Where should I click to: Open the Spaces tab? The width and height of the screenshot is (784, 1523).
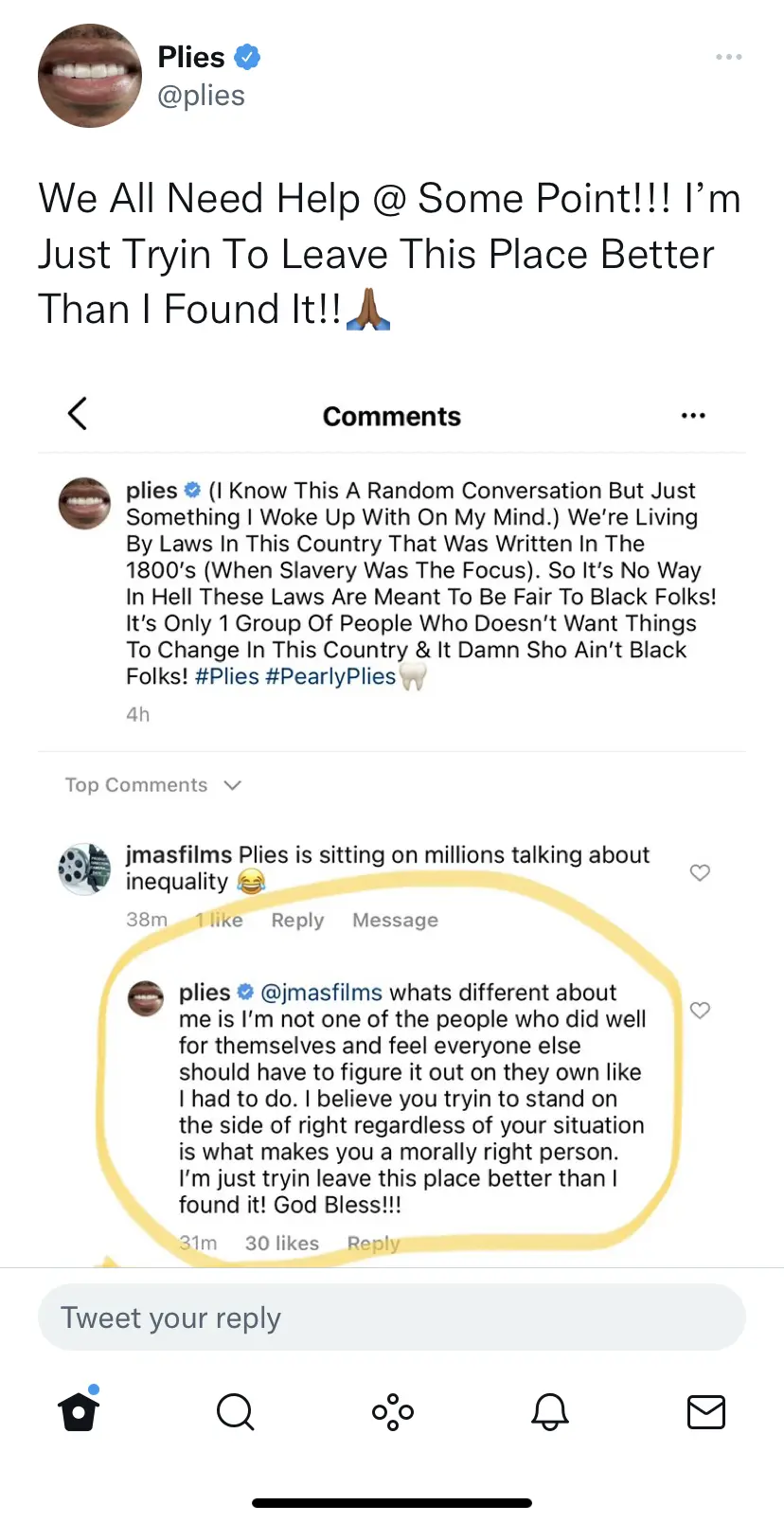[x=392, y=1412]
